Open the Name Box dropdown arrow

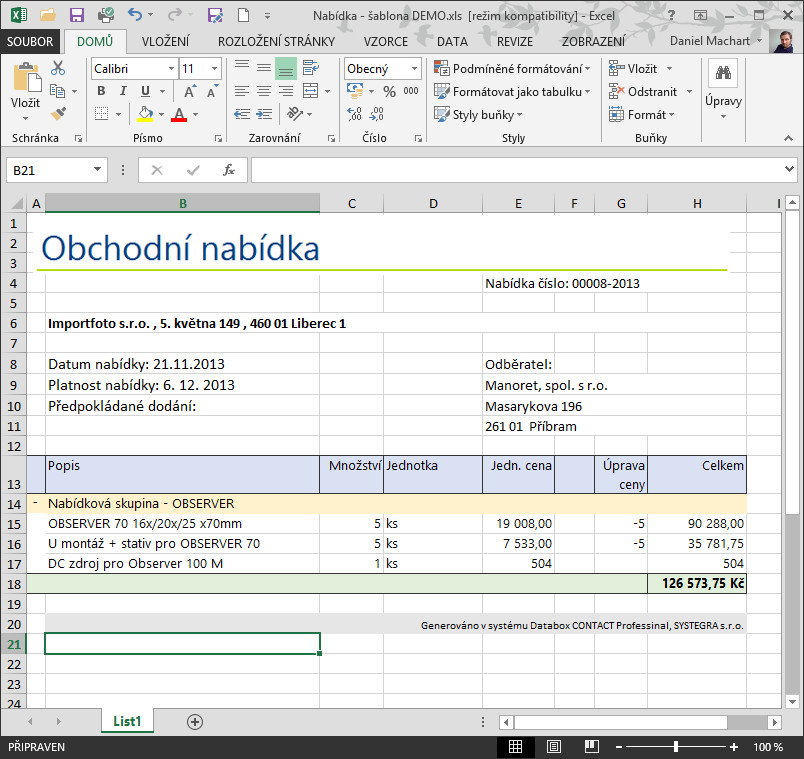click(x=97, y=170)
